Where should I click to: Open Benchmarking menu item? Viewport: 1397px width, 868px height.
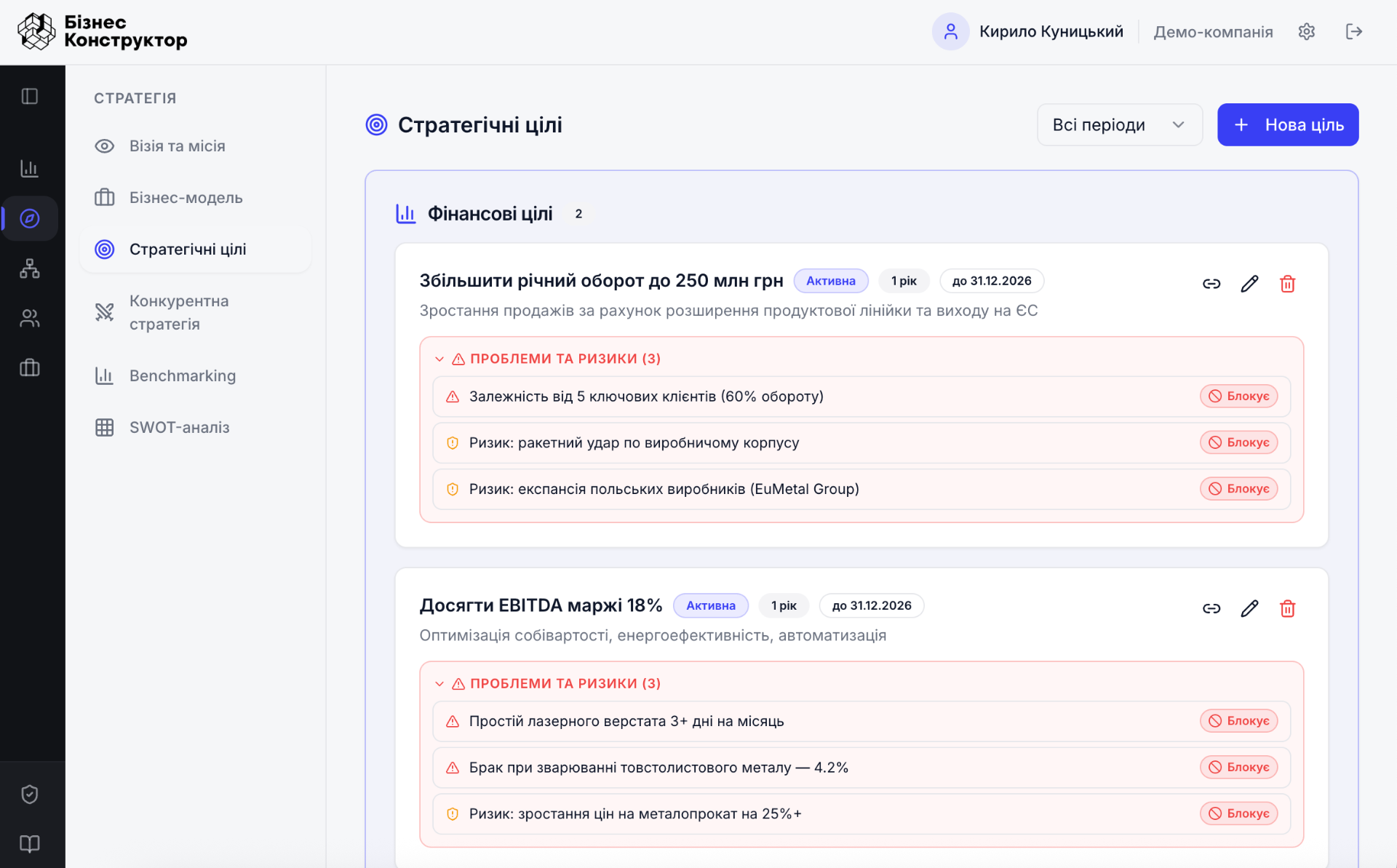[x=196, y=375]
